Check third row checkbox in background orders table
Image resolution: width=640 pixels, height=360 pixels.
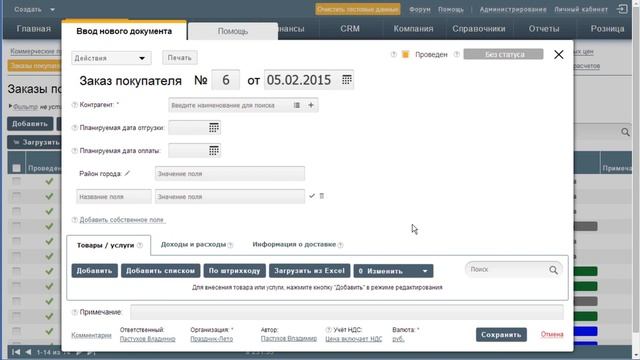[x=16, y=211]
